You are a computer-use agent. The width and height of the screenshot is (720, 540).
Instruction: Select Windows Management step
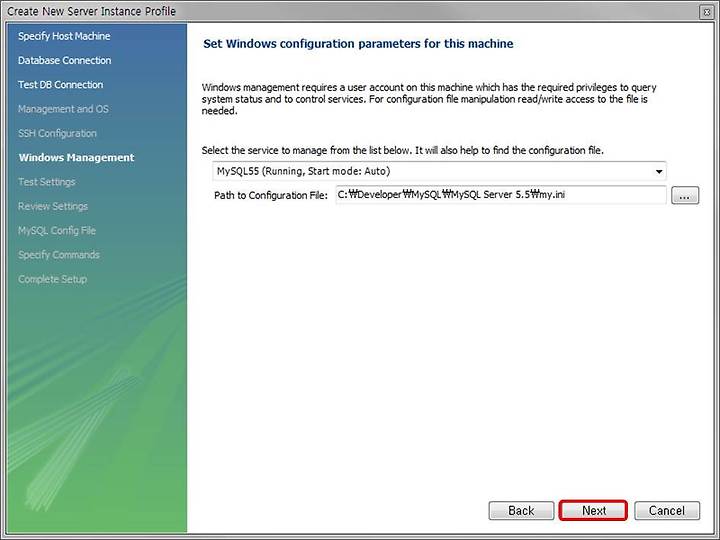[76, 158]
